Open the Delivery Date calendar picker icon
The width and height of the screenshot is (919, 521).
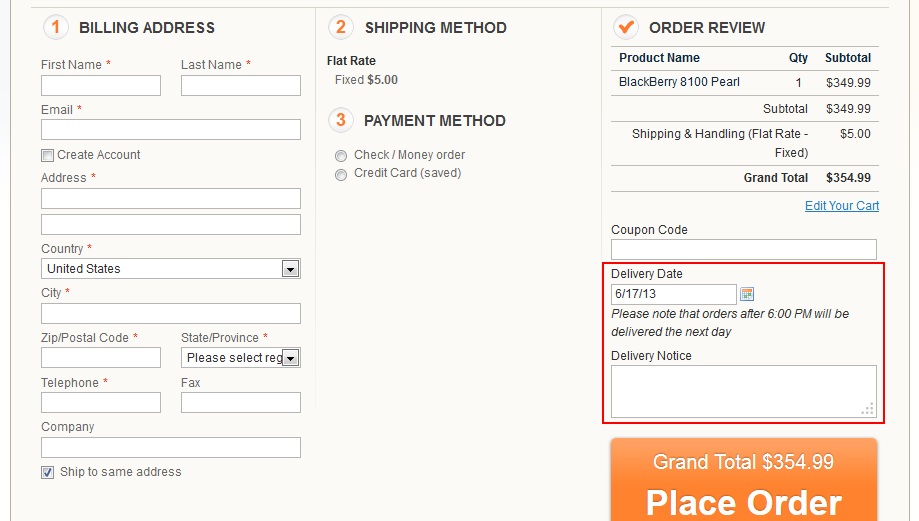tap(747, 294)
